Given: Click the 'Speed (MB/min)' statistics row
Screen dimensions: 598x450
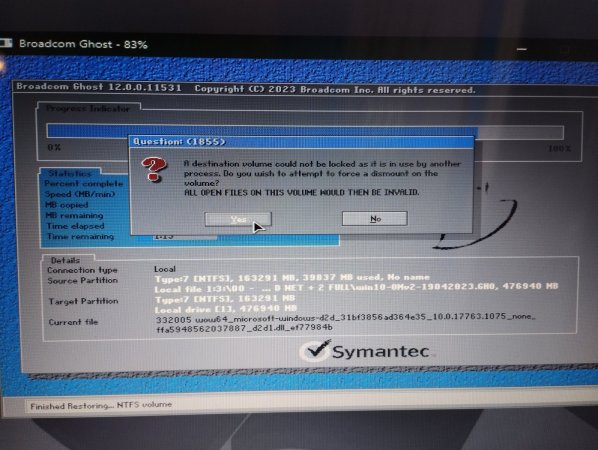Looking at the screenshot, I should pos(80,194).
